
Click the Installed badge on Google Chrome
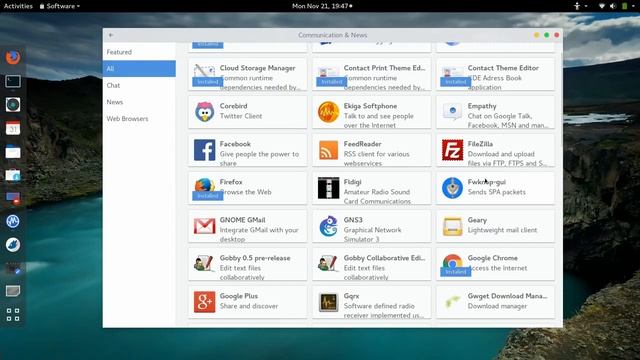[x=456, y=272]
